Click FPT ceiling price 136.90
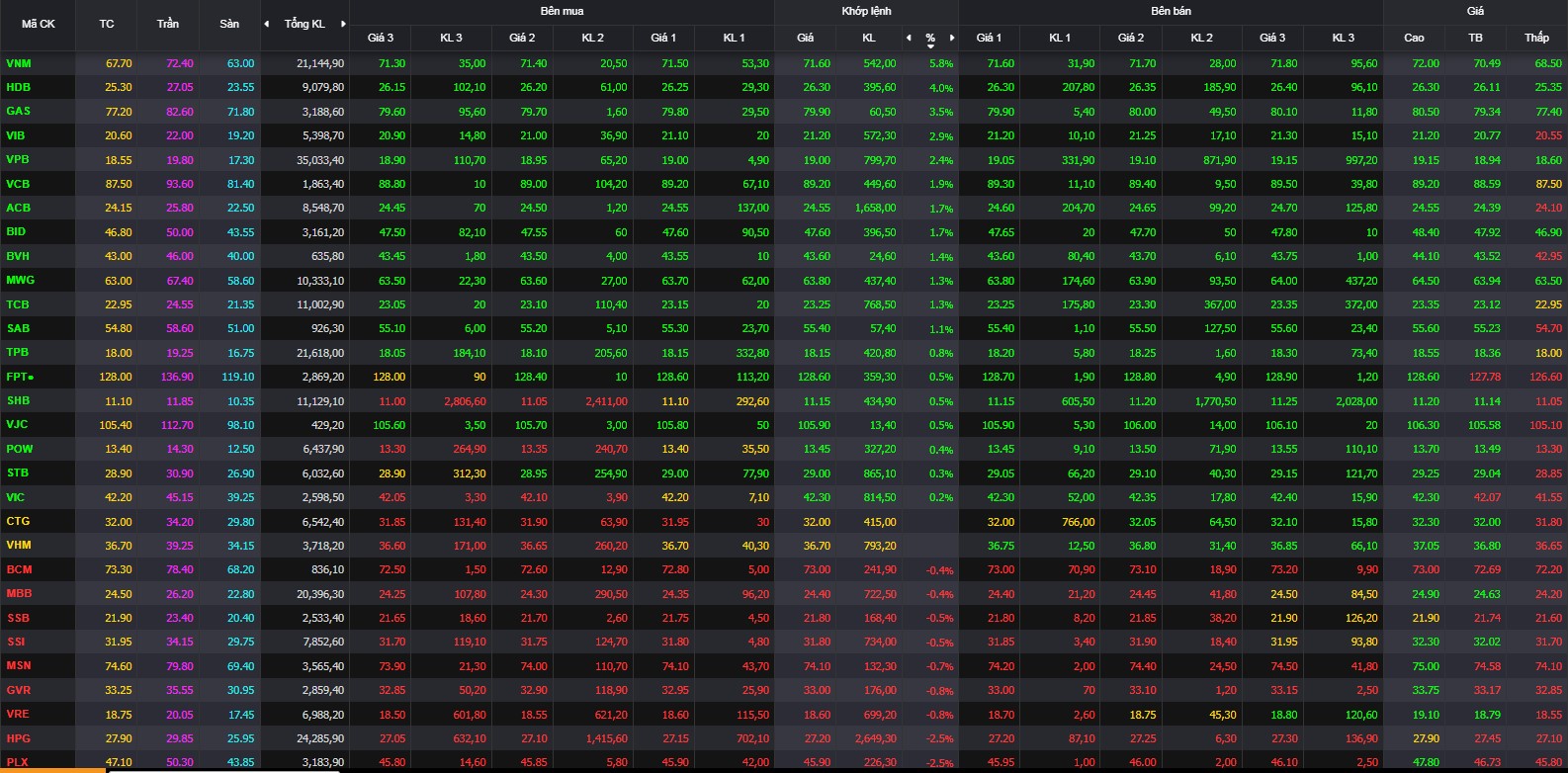Image resolution: width=1568 pixels, height=773 pixels. point(177,377)
